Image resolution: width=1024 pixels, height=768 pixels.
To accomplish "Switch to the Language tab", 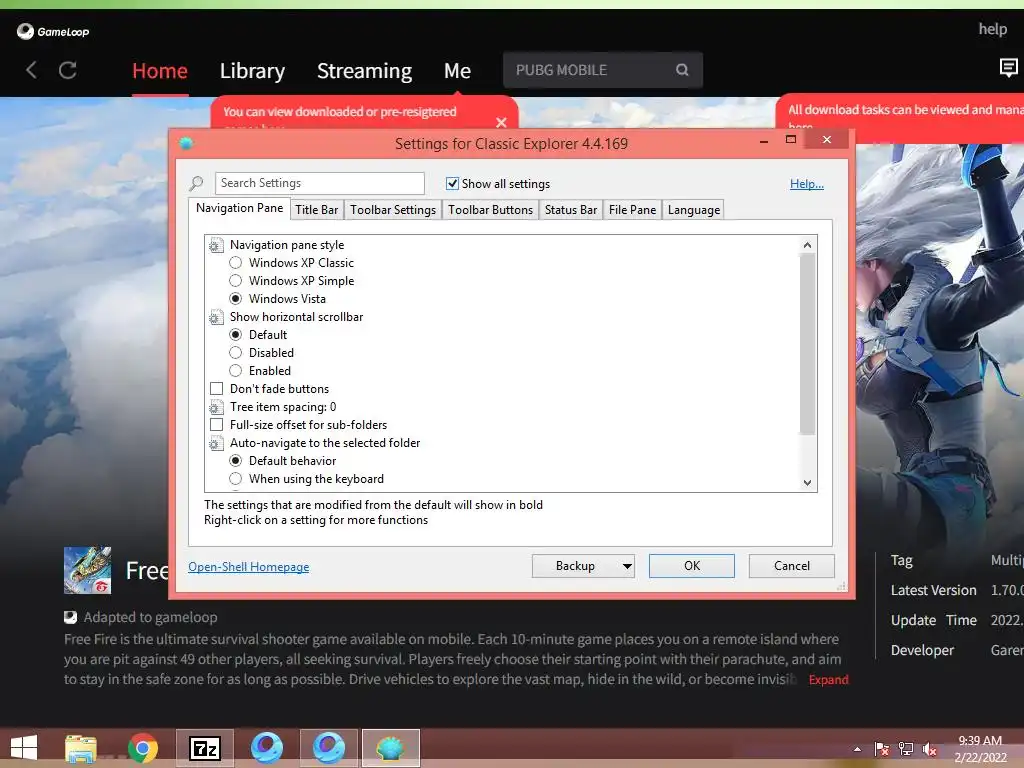I will (x=694, y=210).
